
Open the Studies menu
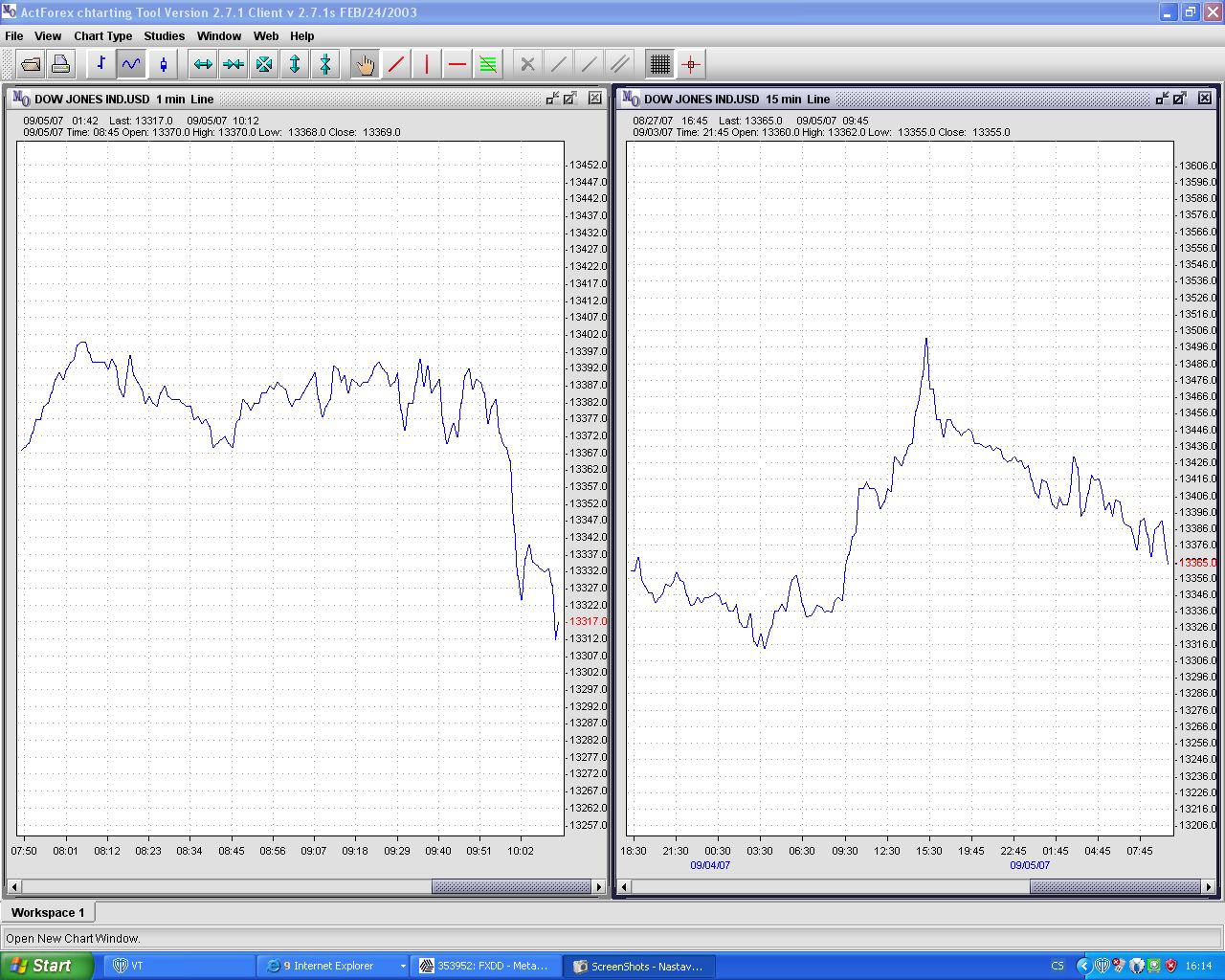pyautogui.click(x=164, y=36)
